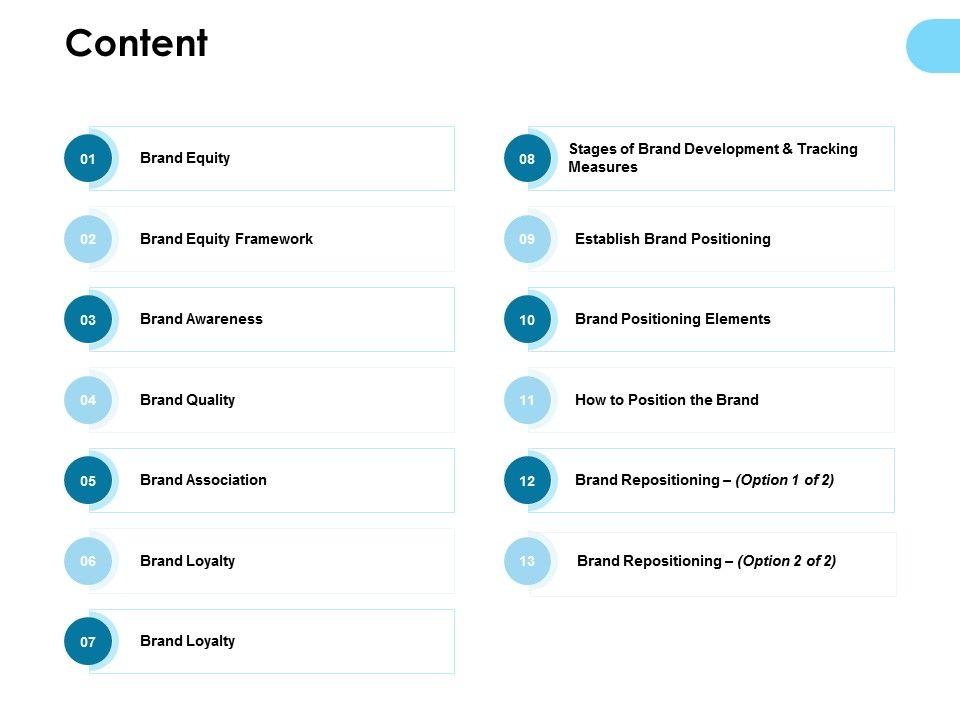960x720 pixels.
Task: Select the 03 numbered circle
Action: (x=88, y=320)
